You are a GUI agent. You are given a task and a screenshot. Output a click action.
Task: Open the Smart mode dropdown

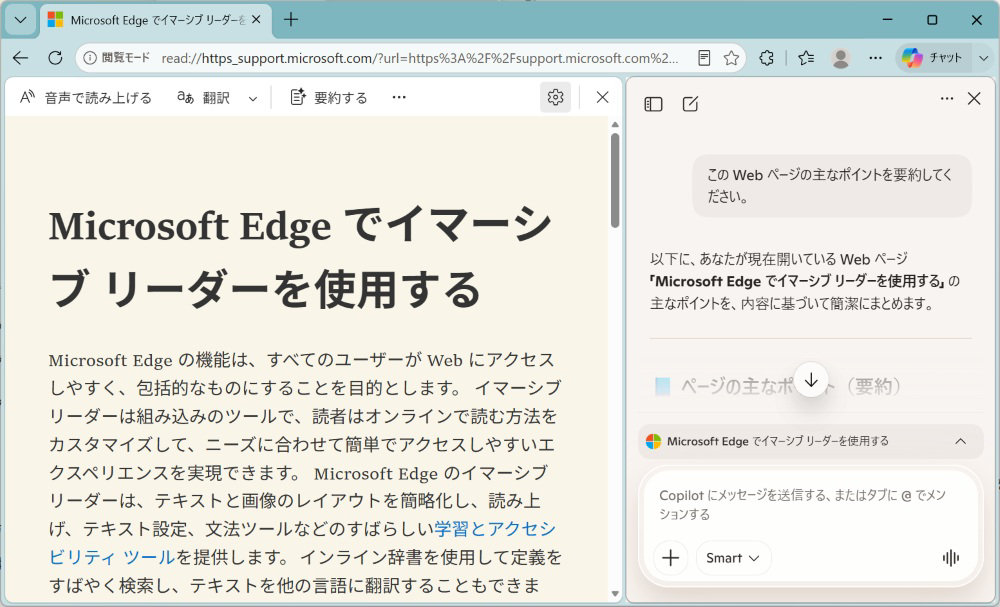tap(733, 558)
